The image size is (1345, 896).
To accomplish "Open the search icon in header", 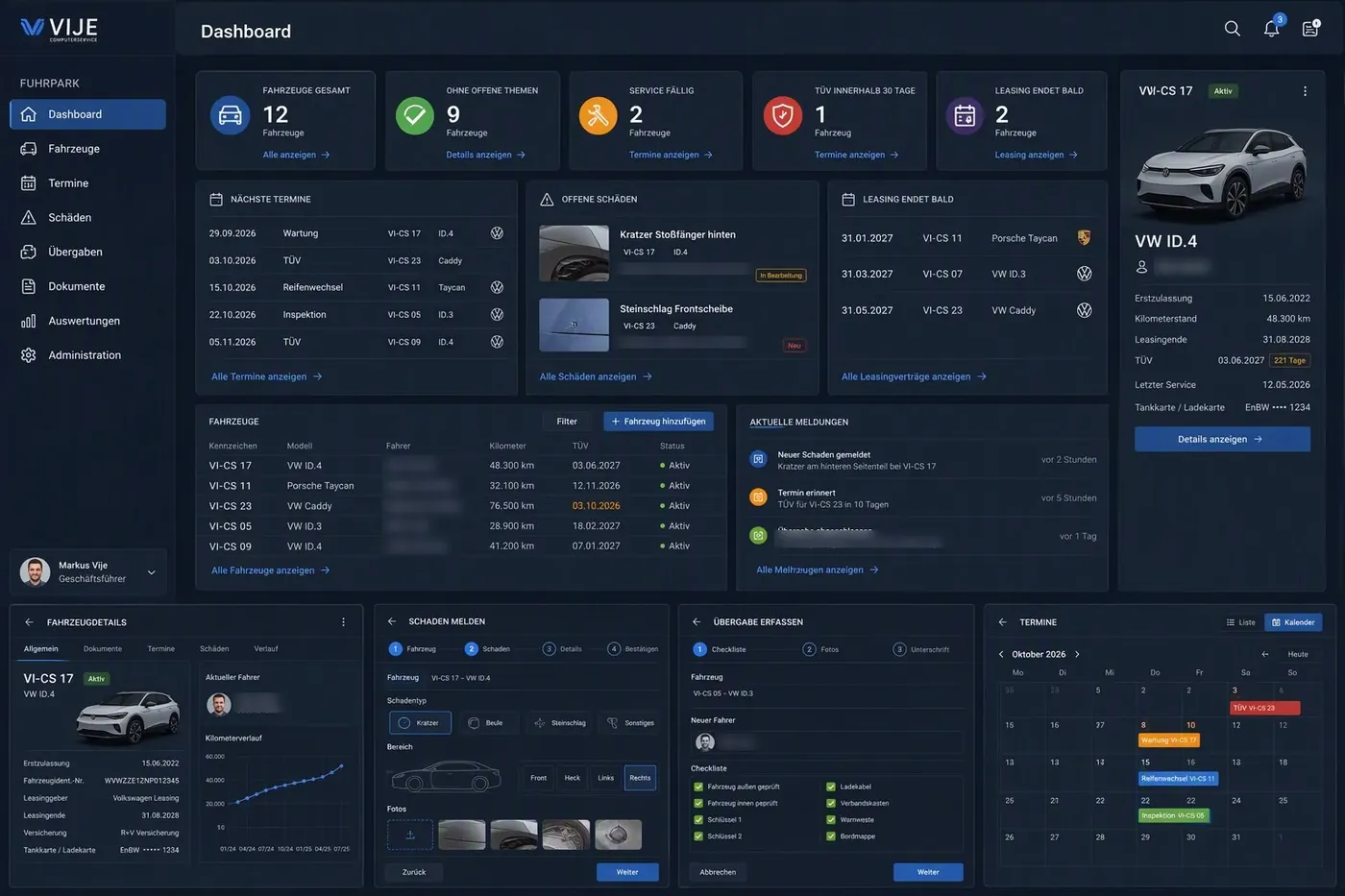I will coord(1232,29).
